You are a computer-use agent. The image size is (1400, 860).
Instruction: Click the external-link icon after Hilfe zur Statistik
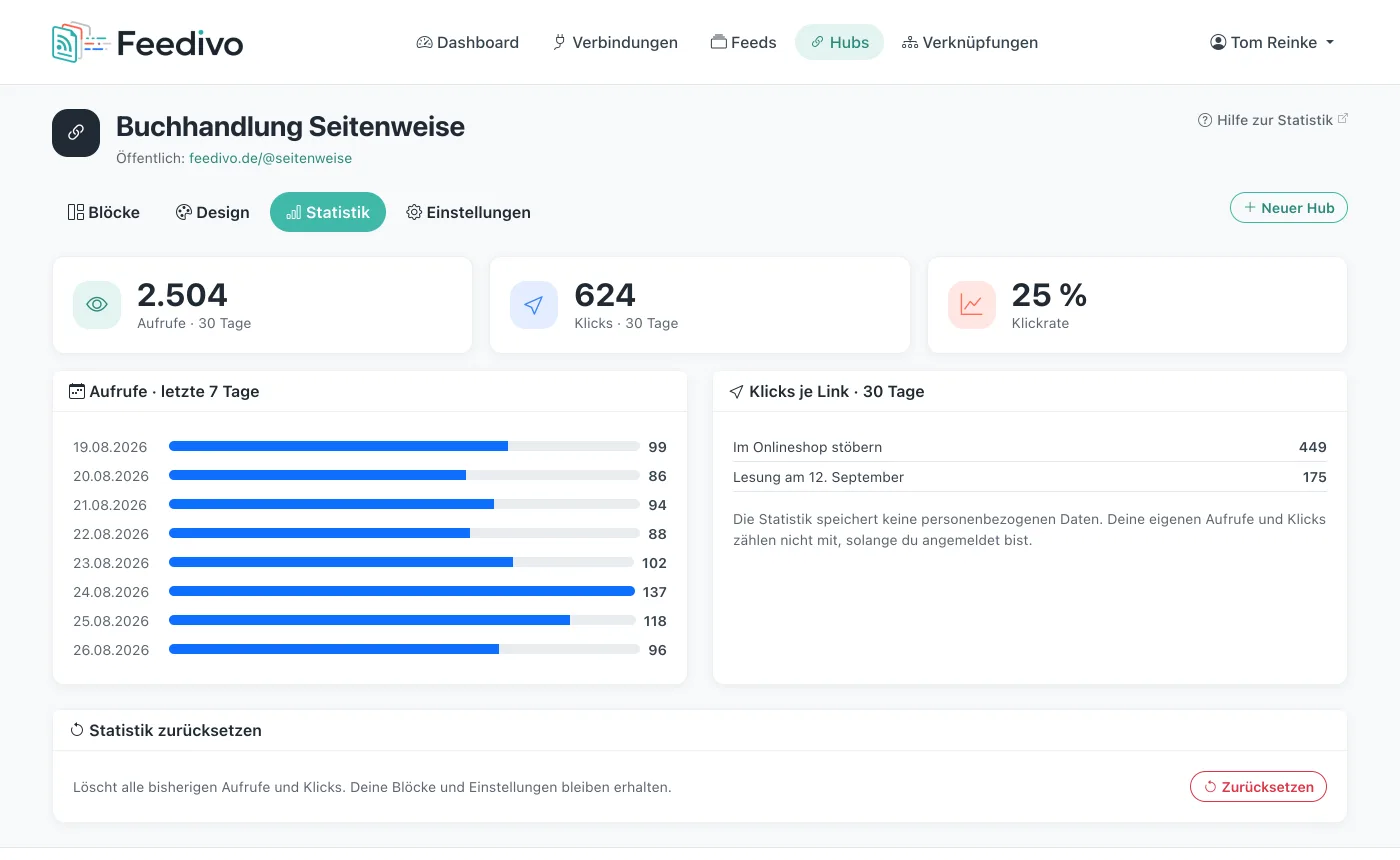1343,119
